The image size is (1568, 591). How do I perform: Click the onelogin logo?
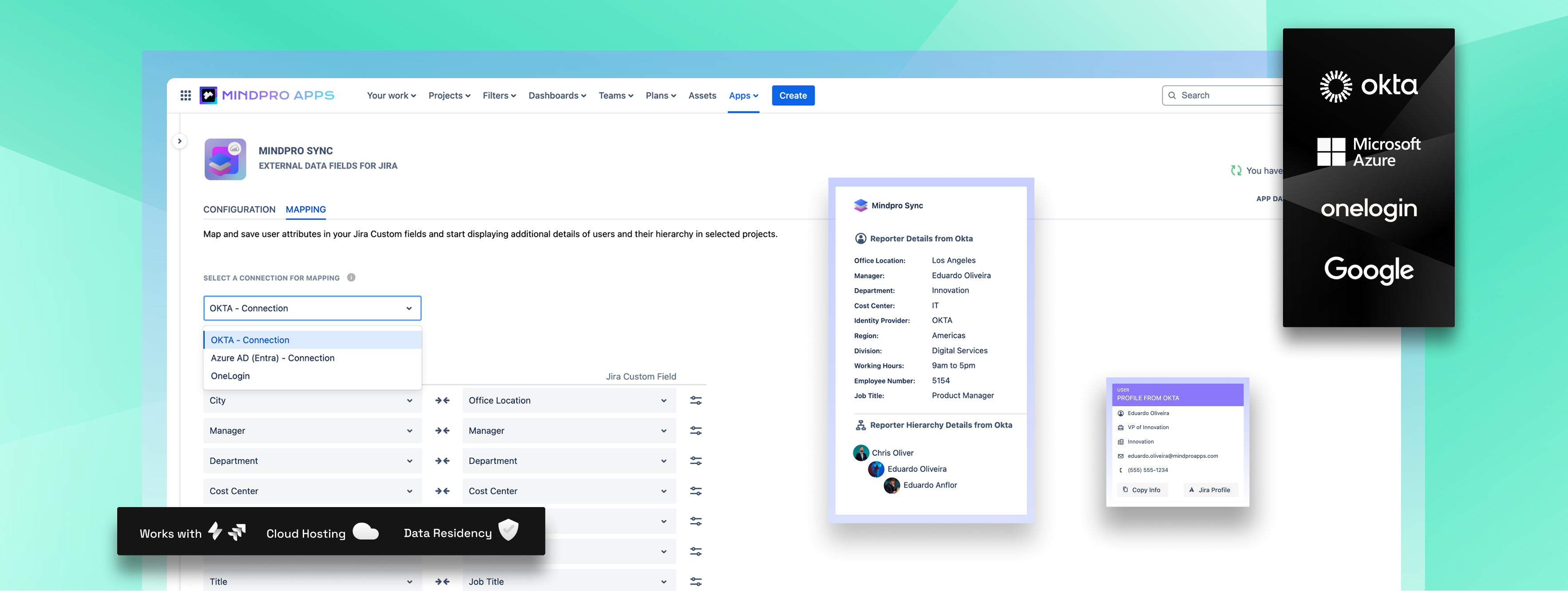pos(1368,209)
